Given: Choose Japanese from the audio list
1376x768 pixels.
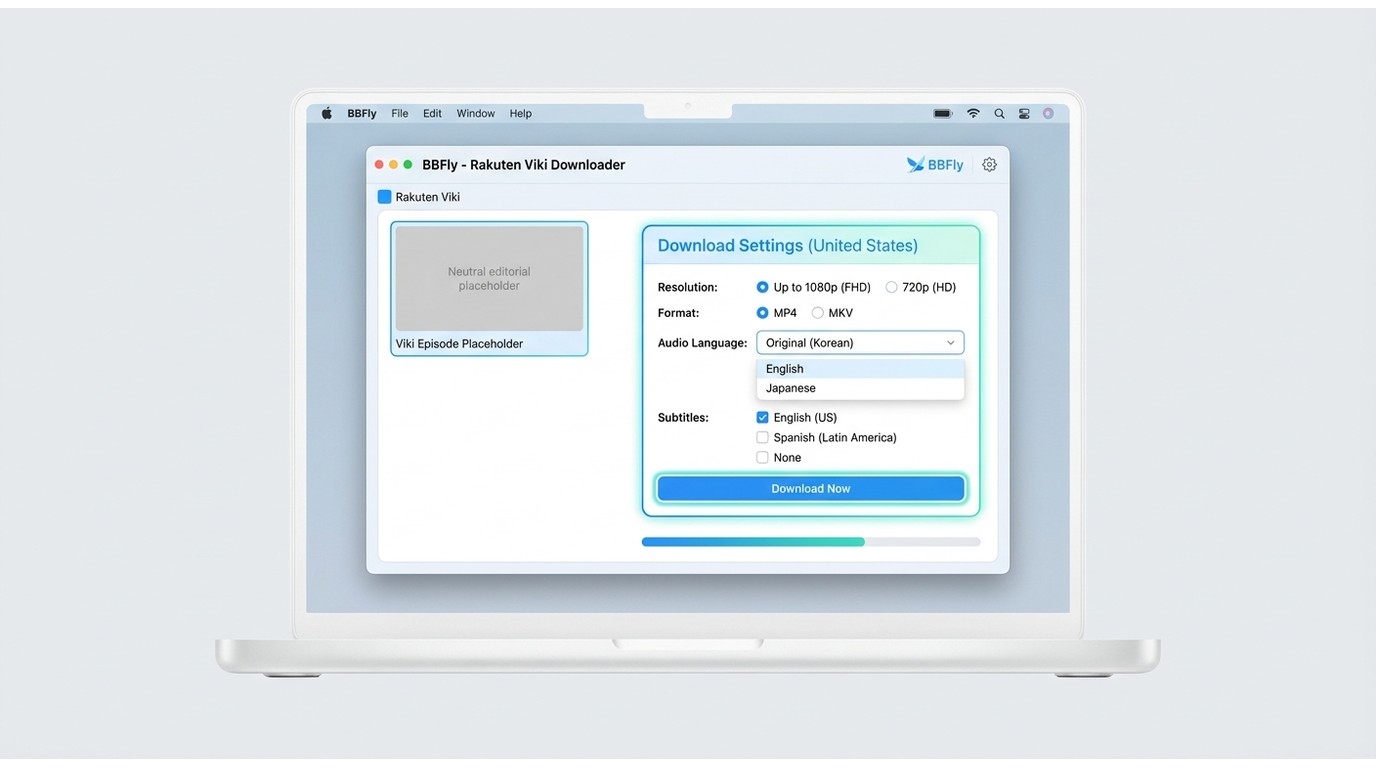Looking at the screenshot, I should point(860,388).
